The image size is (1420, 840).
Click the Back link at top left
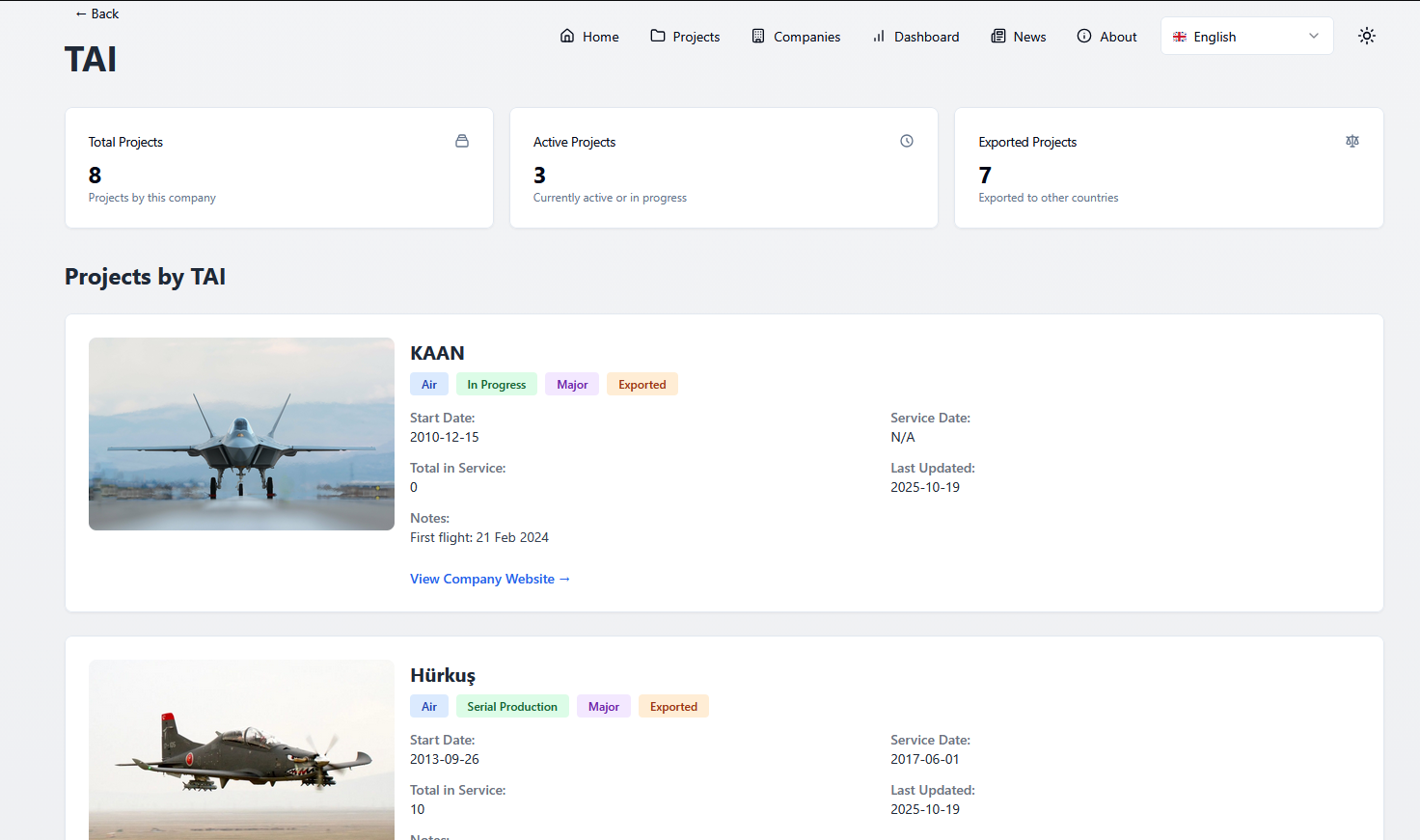[x=96, y=14]
